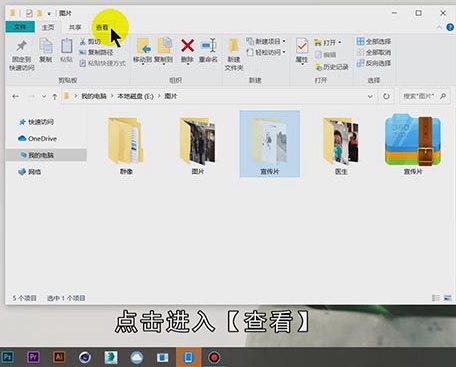Click 编辑 edit in the ribbon
The width and height of the screenshot is (456, 367).
point(325,55)
